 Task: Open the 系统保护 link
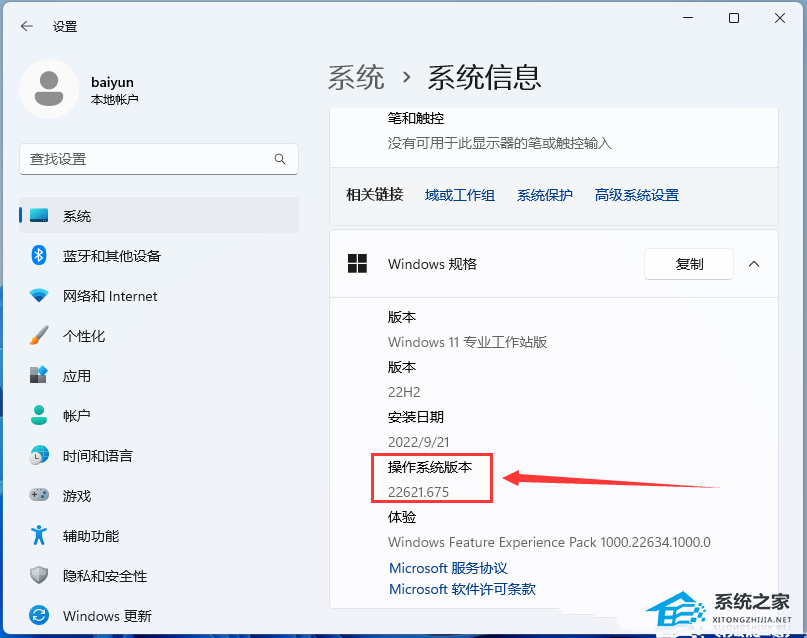[x=545, y=195]
